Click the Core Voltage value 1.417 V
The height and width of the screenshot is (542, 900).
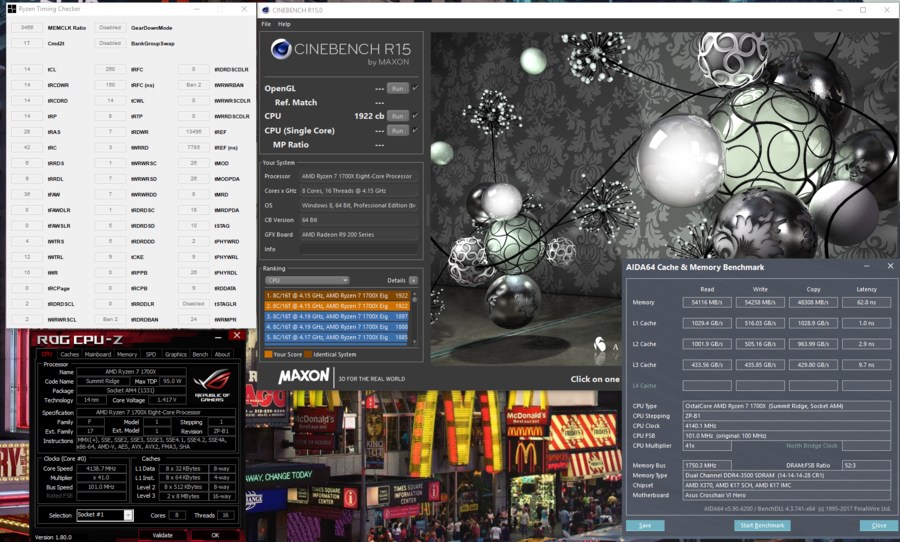(166, 400)
